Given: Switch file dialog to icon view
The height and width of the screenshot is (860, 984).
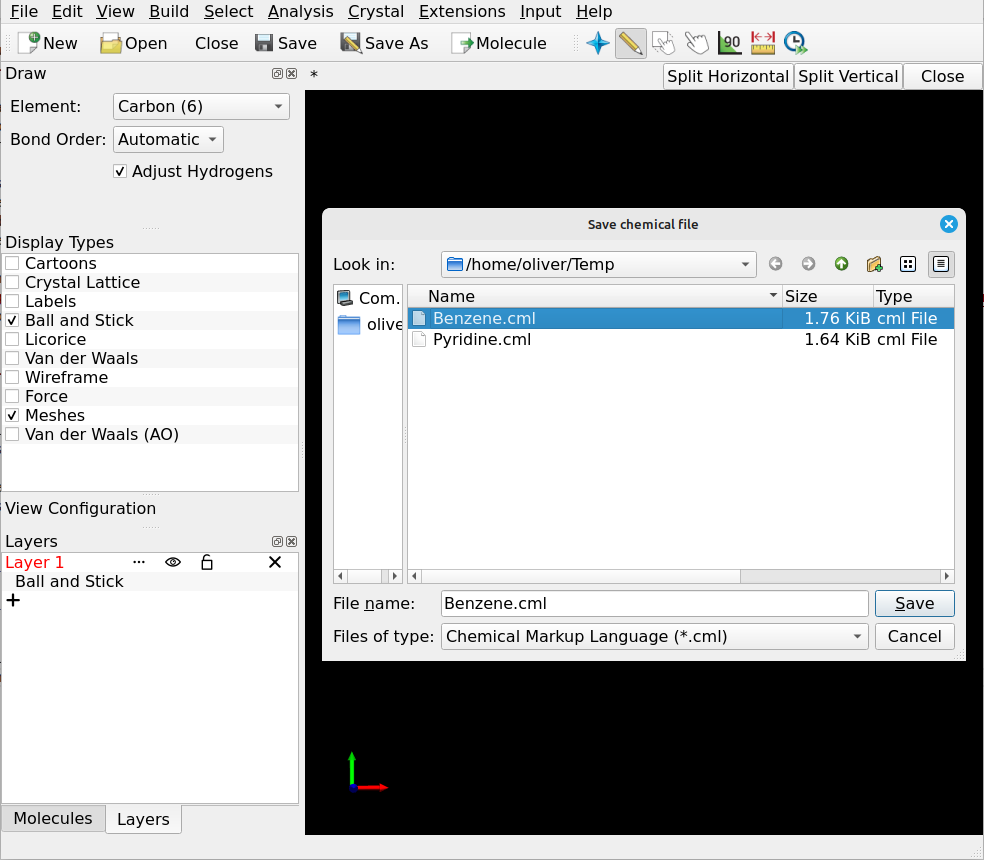Looking at the screenshot, I should pyautogui.click(x=908, y=264).
